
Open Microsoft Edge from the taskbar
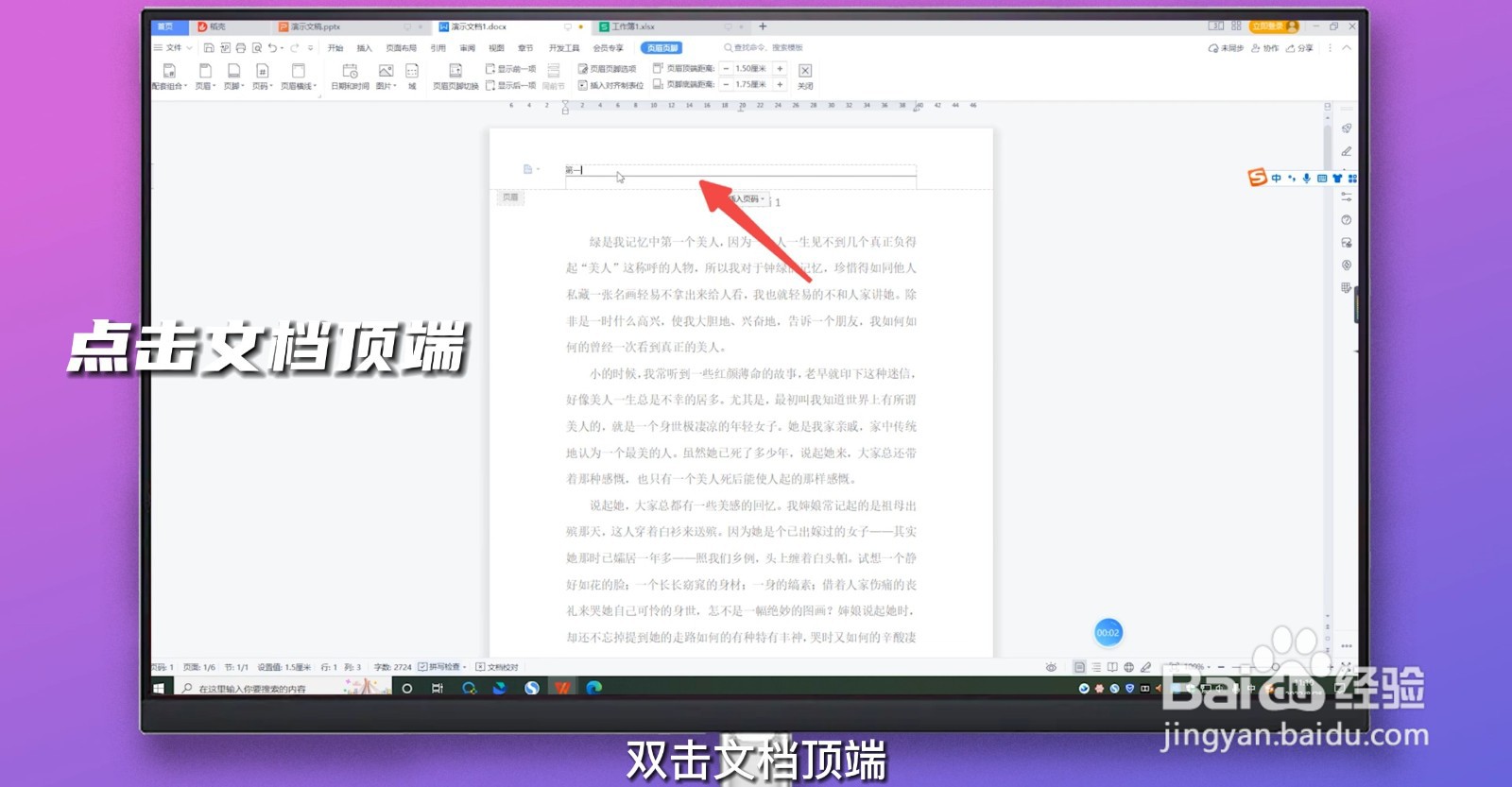[593, 688]
